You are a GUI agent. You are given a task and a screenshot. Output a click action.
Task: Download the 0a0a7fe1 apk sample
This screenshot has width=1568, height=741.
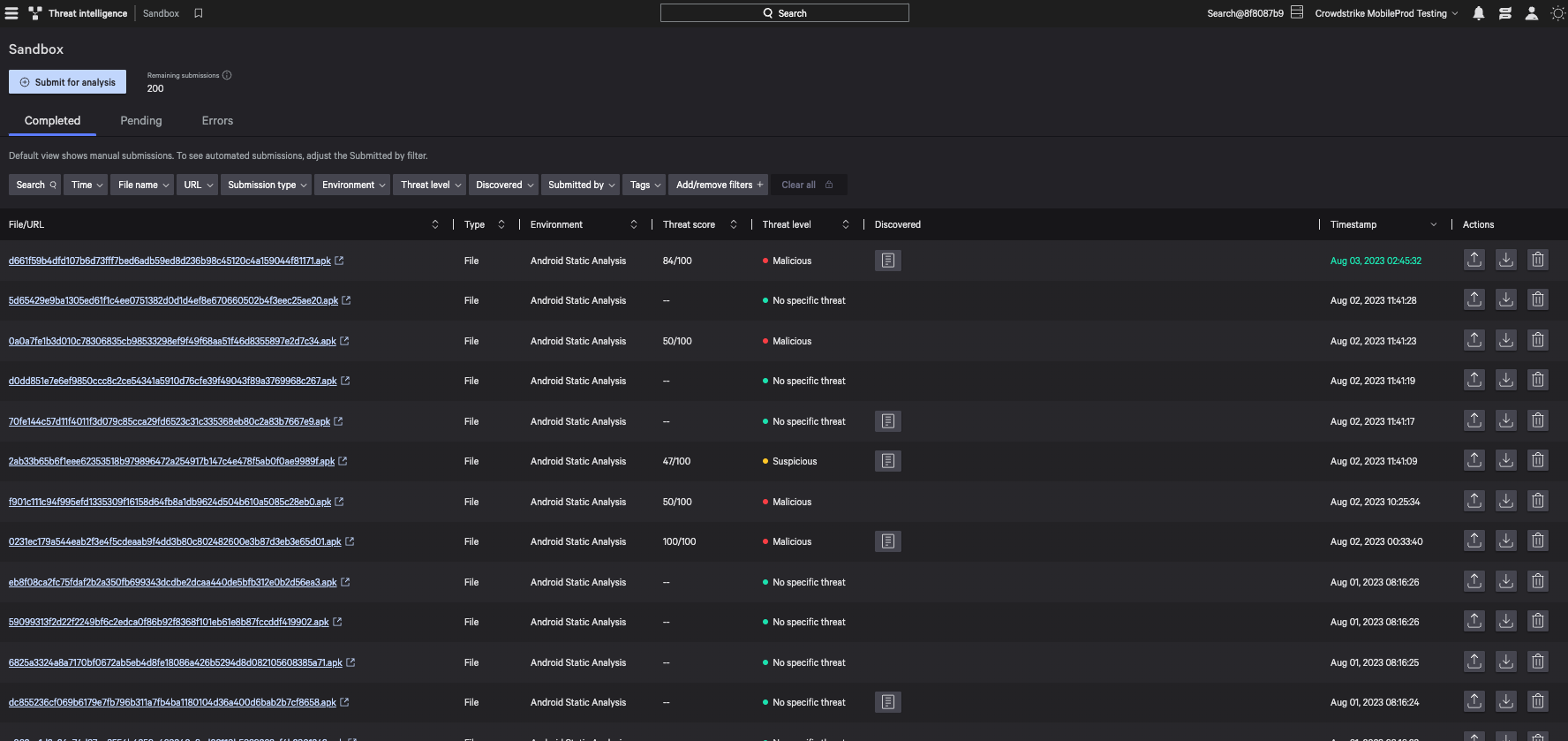(x=1506, y=340)
